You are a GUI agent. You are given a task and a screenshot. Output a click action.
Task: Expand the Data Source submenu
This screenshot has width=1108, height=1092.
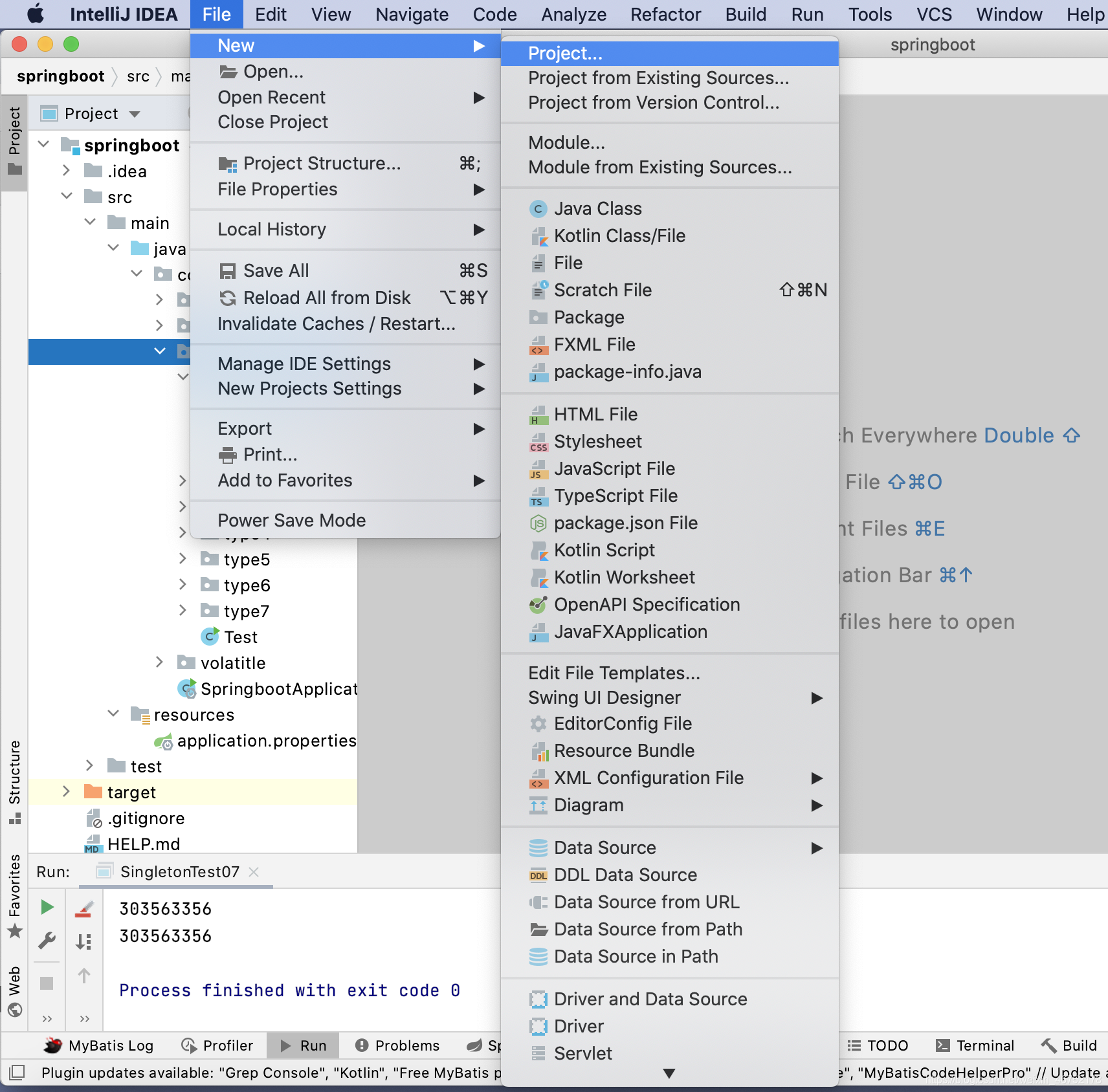click(x=670, y=847)
